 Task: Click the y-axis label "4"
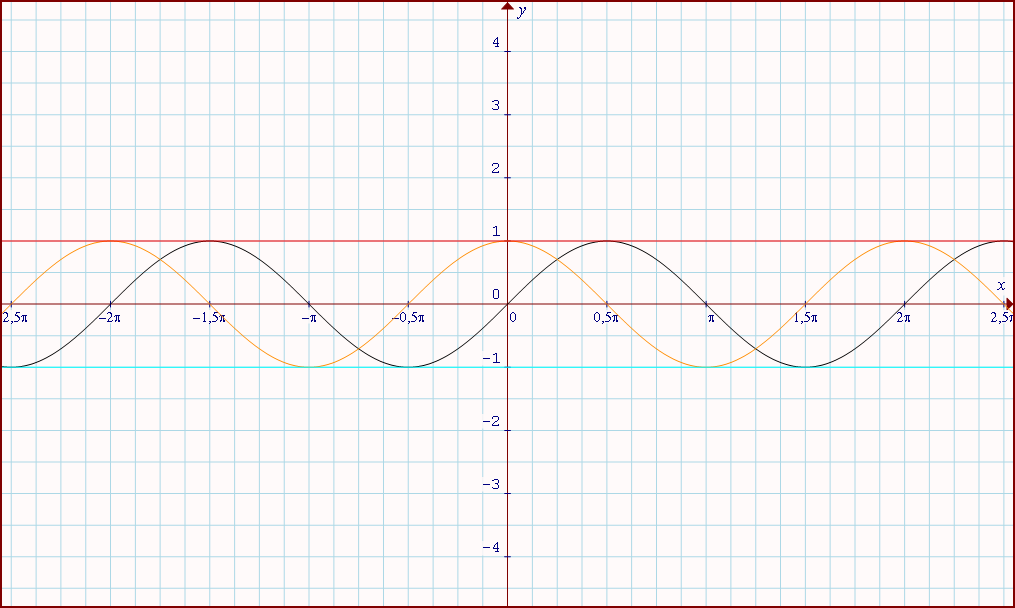coord(494,42)
